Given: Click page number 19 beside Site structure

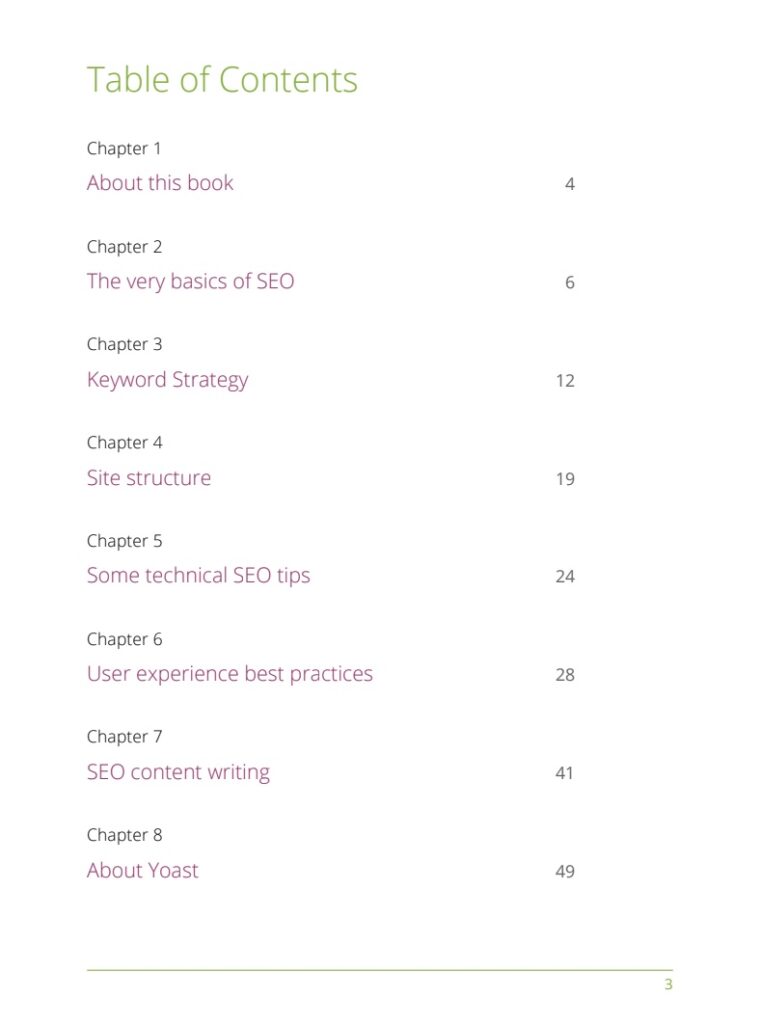Looking at the screenshot, I should click(x=565, y=479).
